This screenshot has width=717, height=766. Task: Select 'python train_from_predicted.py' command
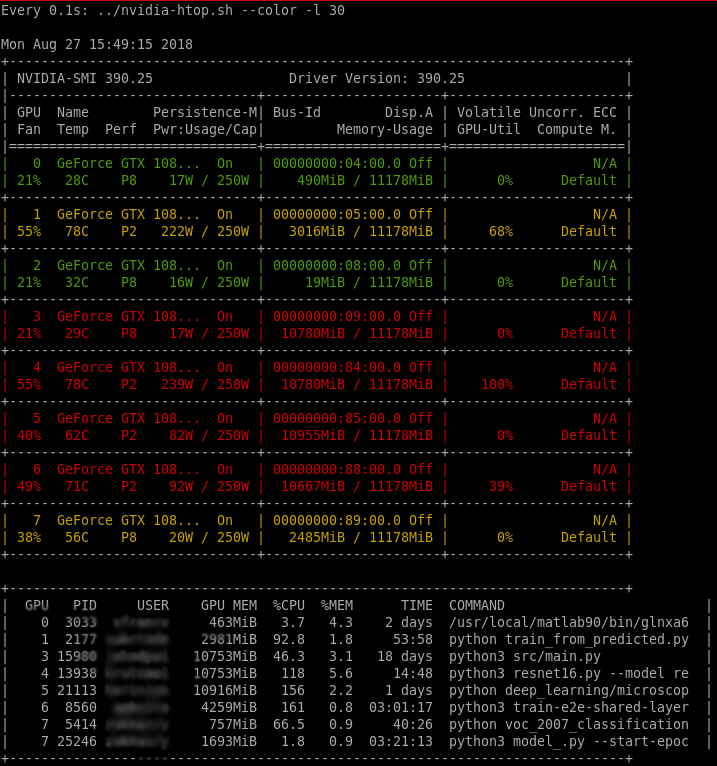pos(569,640)
